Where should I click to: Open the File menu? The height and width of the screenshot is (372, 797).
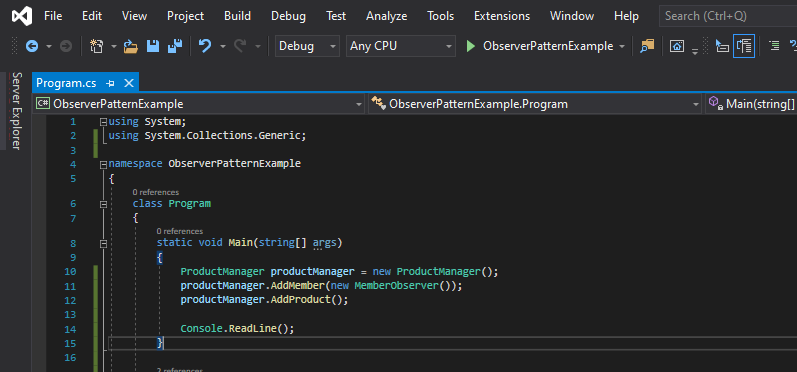tap(53, 16)
